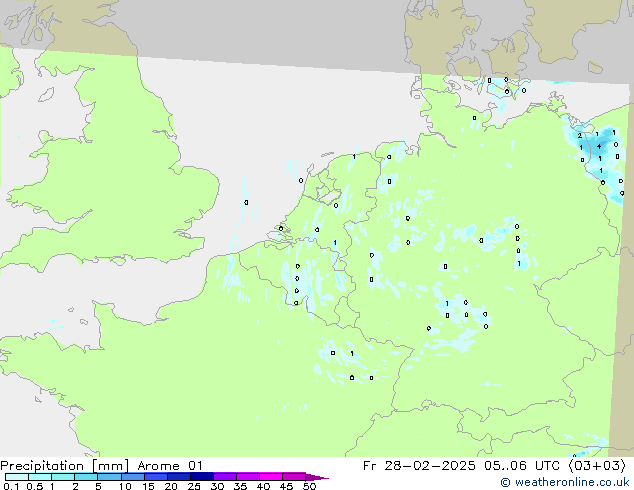Click the 'Arome 01' model label

[x=170, y=466]
